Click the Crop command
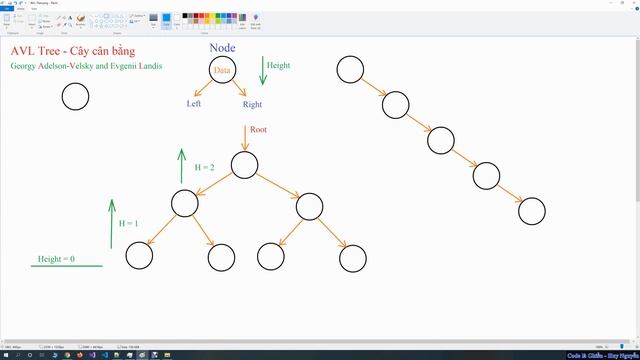This screenshot has width=640, height=360. (x=44, y=16)
